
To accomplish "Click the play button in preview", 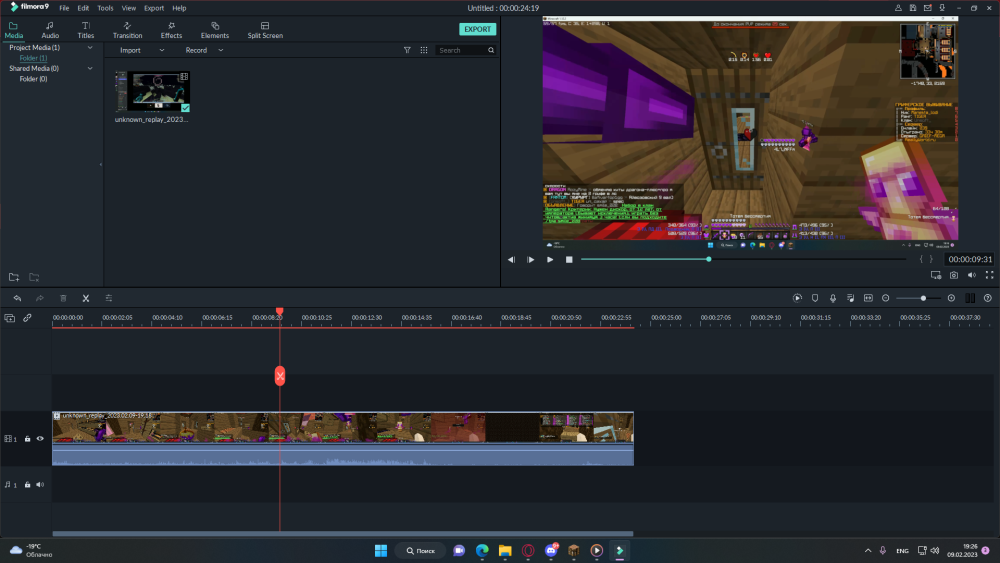I will tap(550, 260).
